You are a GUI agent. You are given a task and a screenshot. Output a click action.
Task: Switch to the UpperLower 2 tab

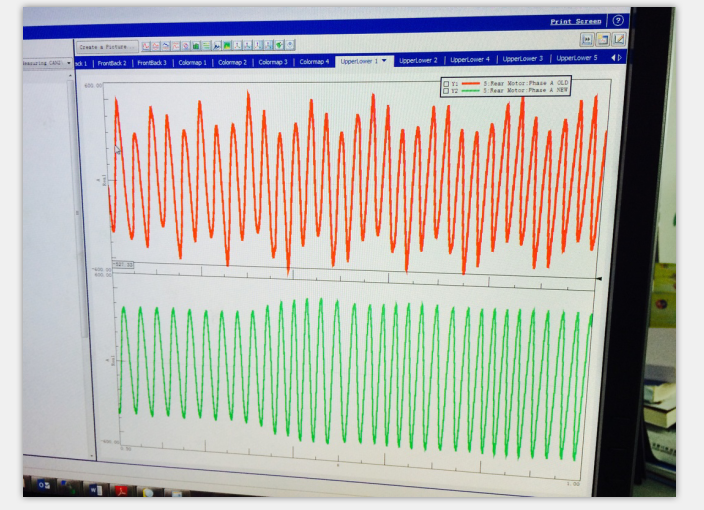tap(418, 60)
